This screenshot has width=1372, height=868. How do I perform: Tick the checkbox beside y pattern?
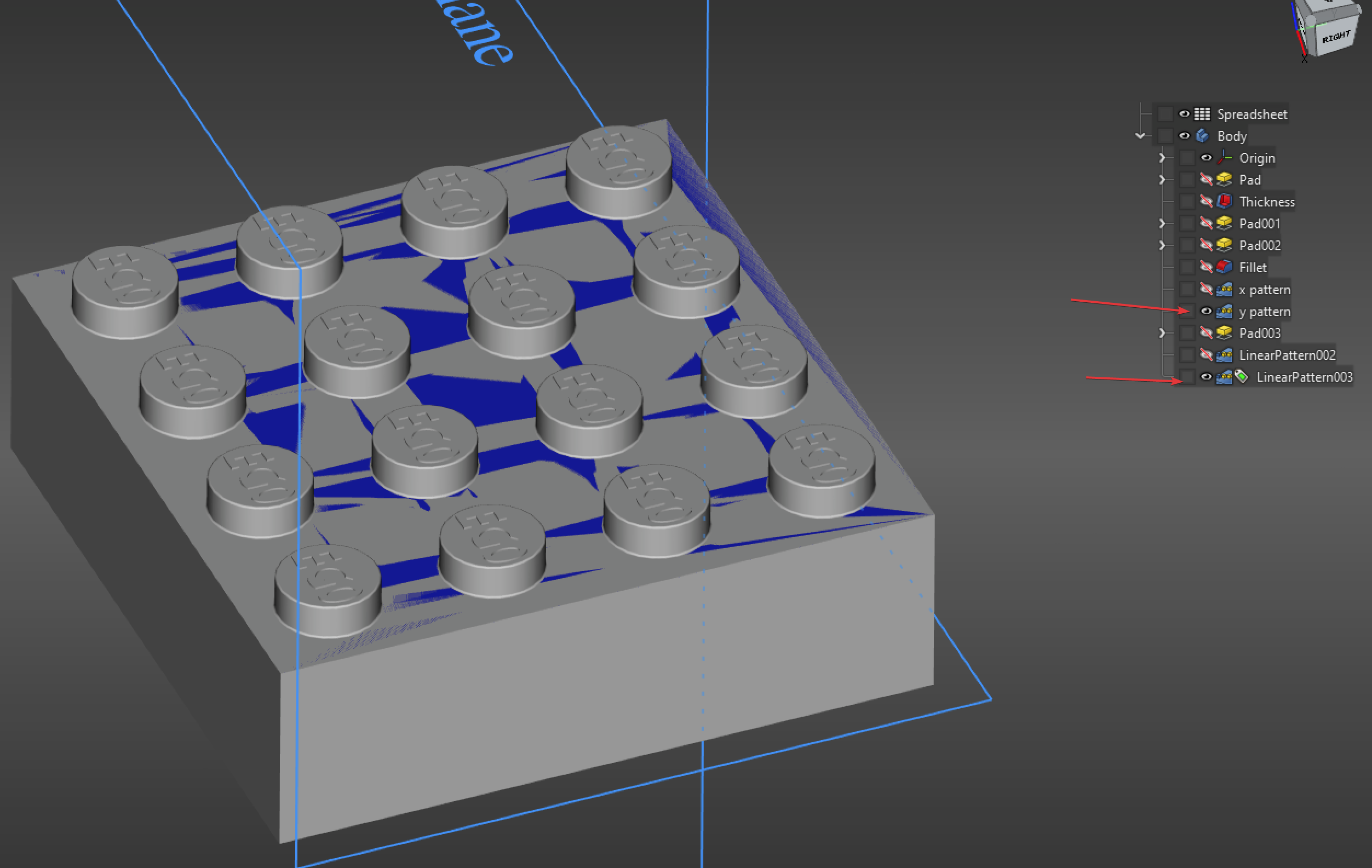point(1188,312)
